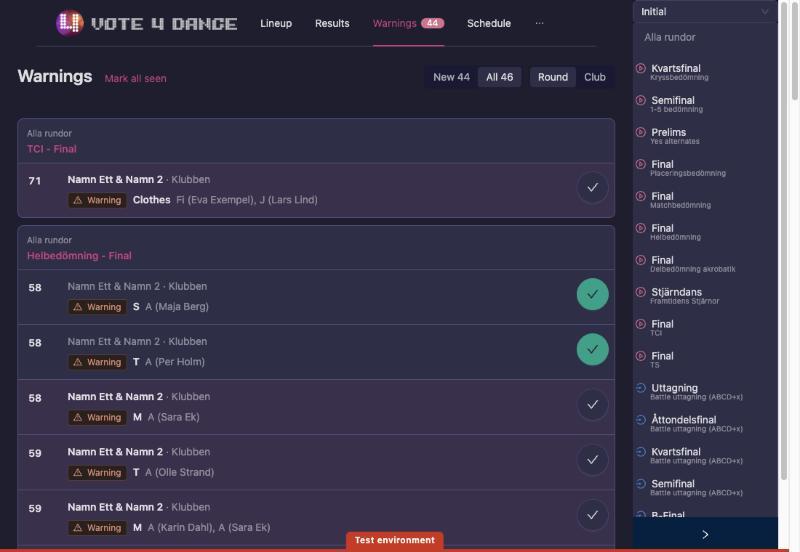Select play icon beside Stjärndans
The width and height of the screenshot is (800, 552).
click(641, 292)
